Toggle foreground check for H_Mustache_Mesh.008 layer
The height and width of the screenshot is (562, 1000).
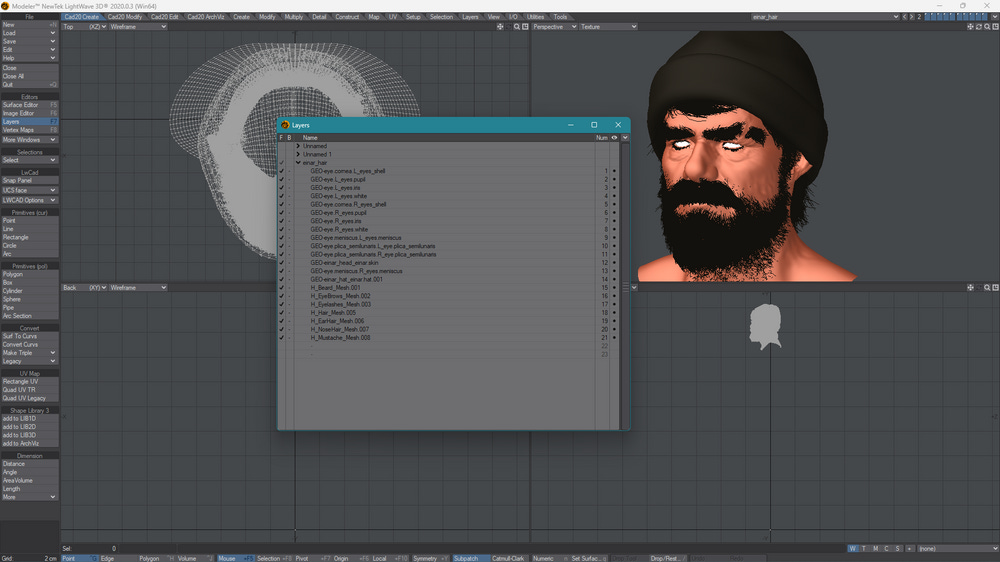point(281,337)
